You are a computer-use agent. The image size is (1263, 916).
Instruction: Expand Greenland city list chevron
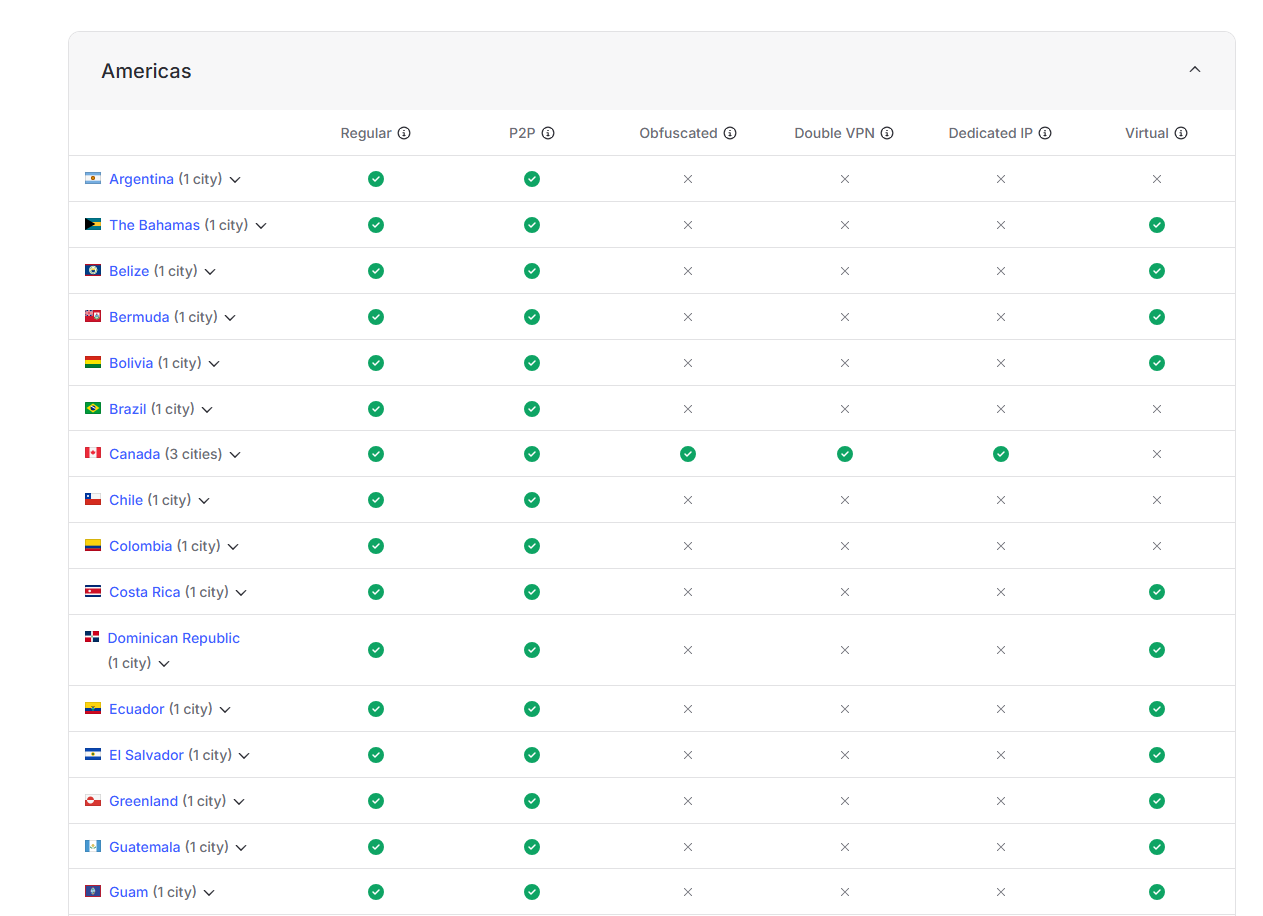coord(239,802)
